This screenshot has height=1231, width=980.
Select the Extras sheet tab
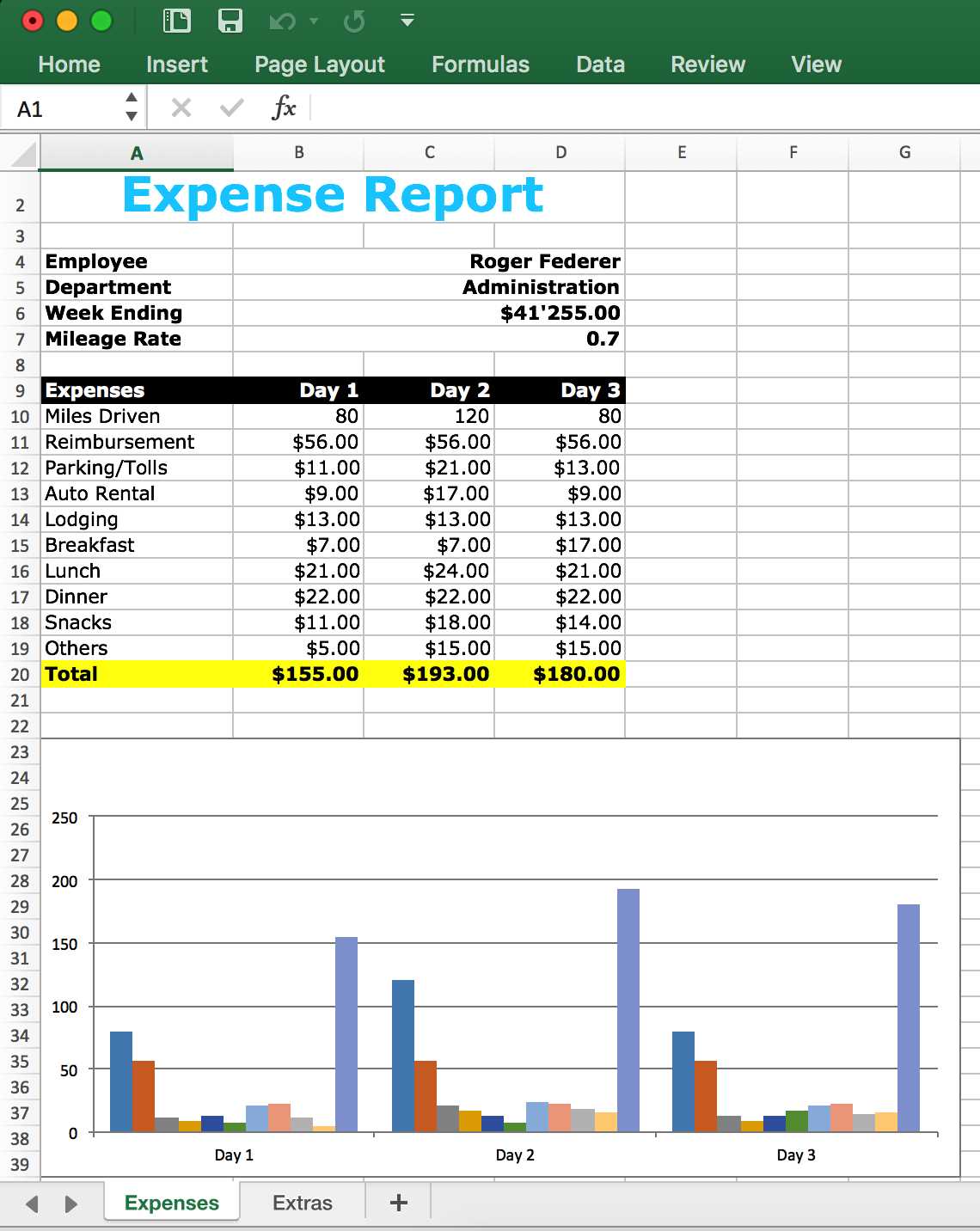(x=302, y=1203)
